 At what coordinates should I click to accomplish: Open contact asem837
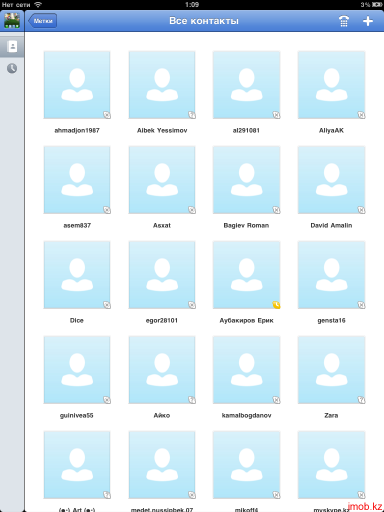point(77,180)
